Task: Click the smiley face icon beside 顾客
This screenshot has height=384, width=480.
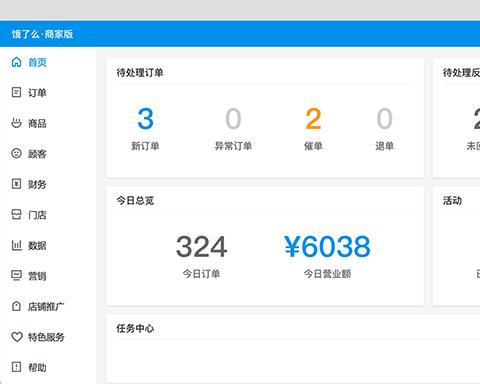Action: coord(16,153)
